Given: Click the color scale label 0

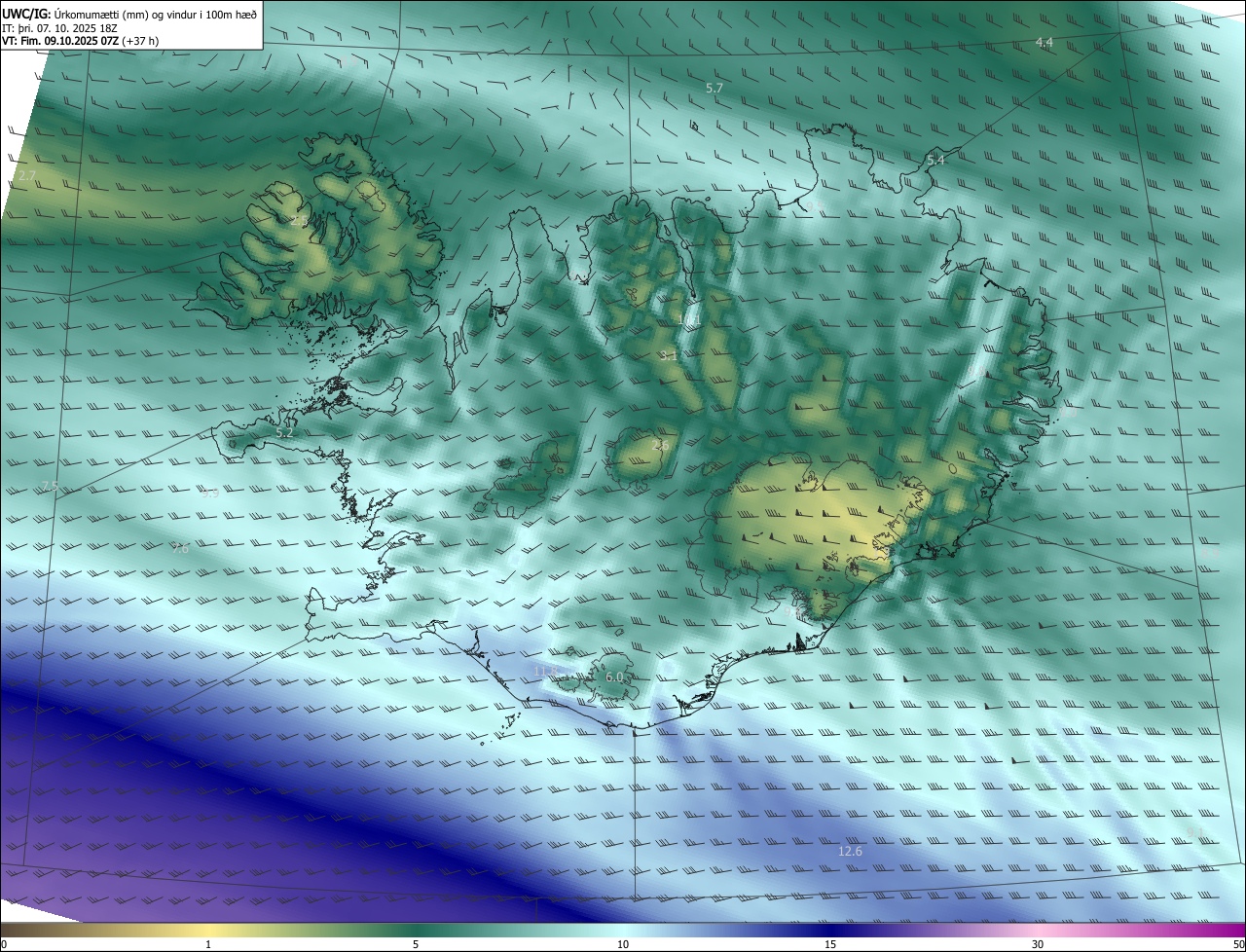Looking at the screenshot, I should 4,944.
